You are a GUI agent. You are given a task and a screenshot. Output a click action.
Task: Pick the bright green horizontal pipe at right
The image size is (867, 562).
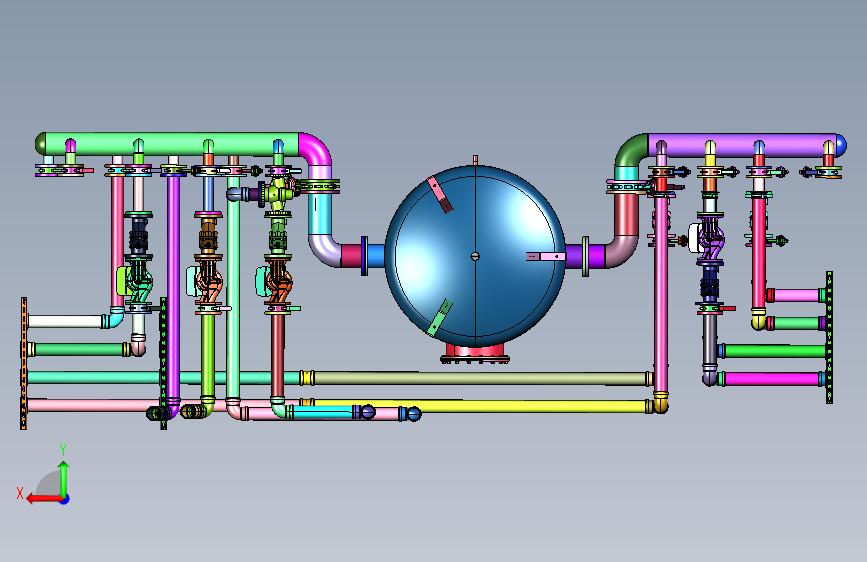click(x=775, y=351)
